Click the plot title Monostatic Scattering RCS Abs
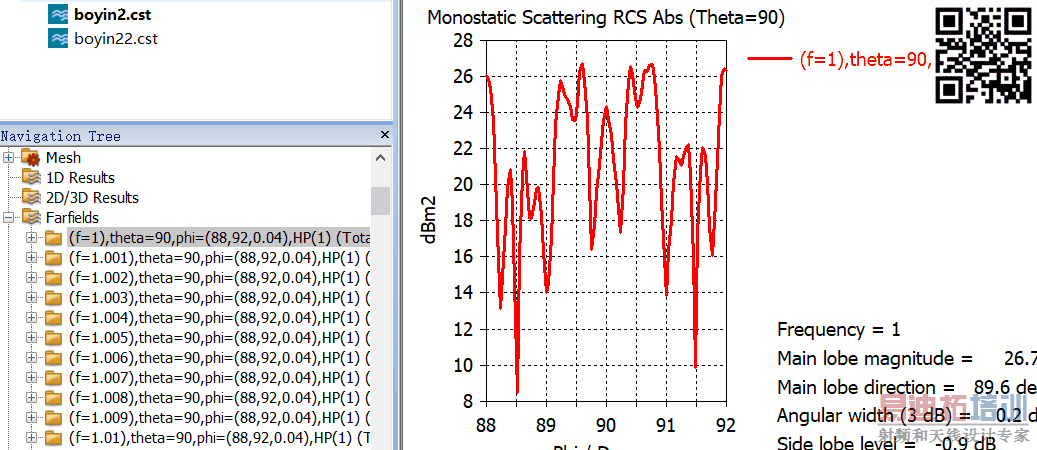This screenshot has width=1037, height=450. click(x=606, y=18)
